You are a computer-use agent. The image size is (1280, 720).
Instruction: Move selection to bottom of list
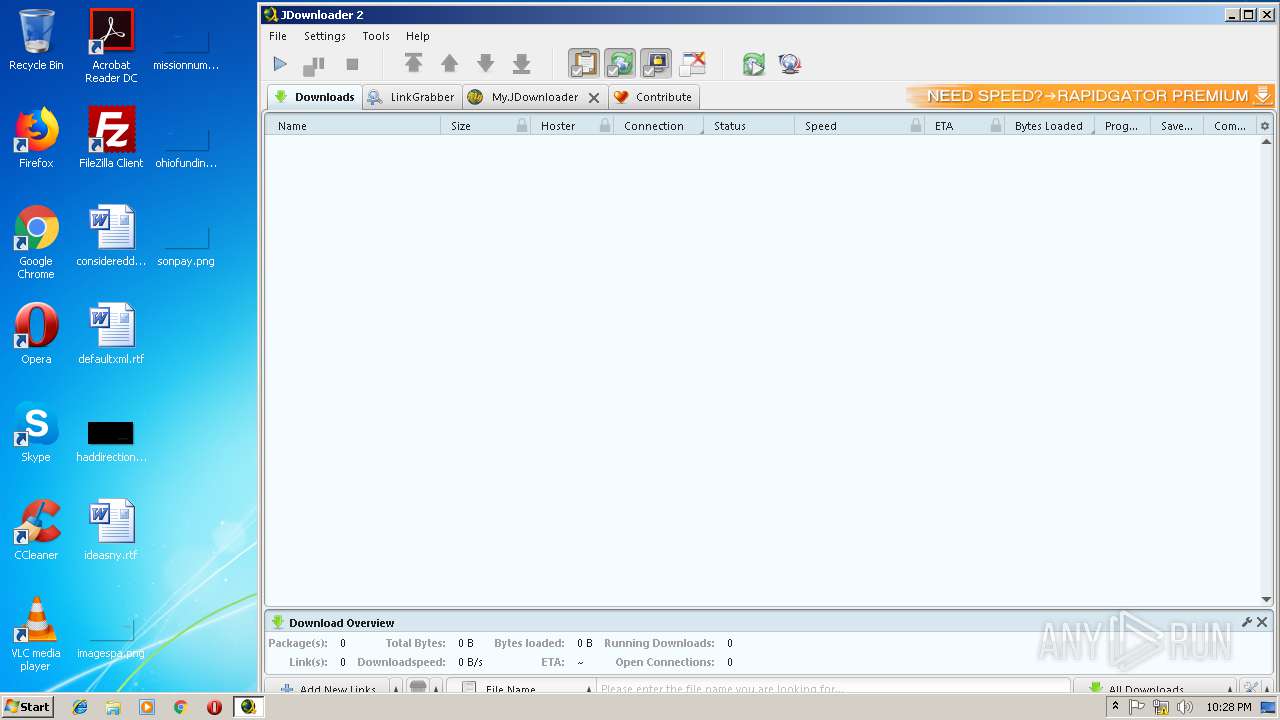coord(521,64)
